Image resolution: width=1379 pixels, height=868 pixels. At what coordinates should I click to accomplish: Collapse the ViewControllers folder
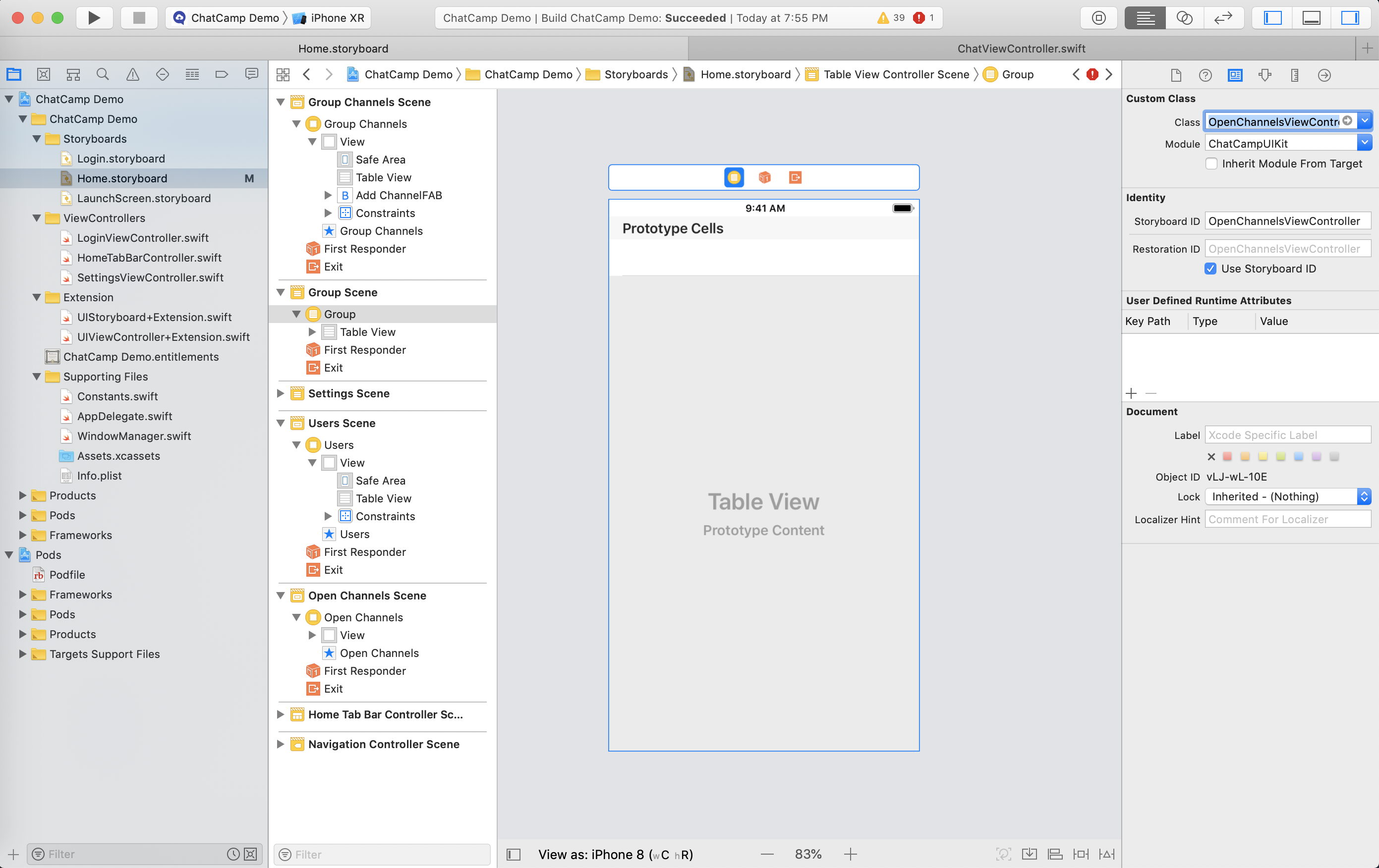[x=37, y=218]
